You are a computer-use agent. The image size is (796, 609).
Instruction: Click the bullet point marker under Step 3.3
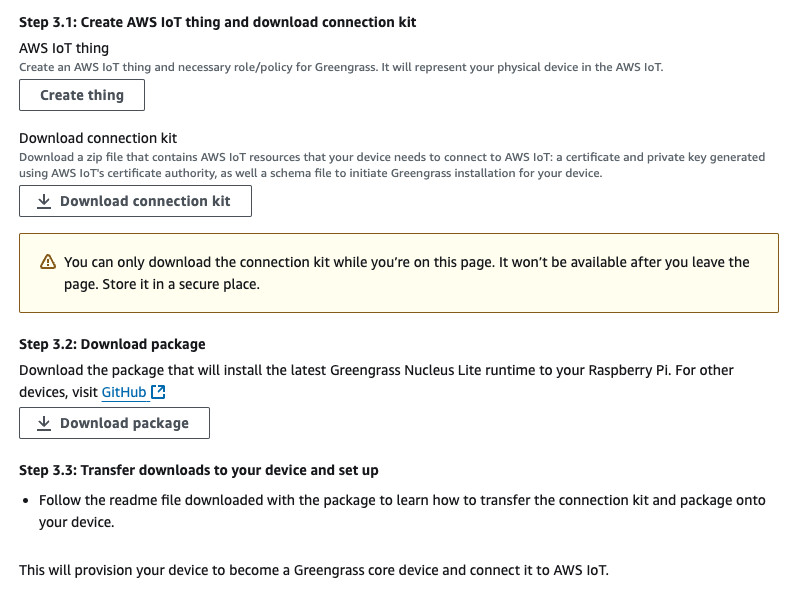26,500
